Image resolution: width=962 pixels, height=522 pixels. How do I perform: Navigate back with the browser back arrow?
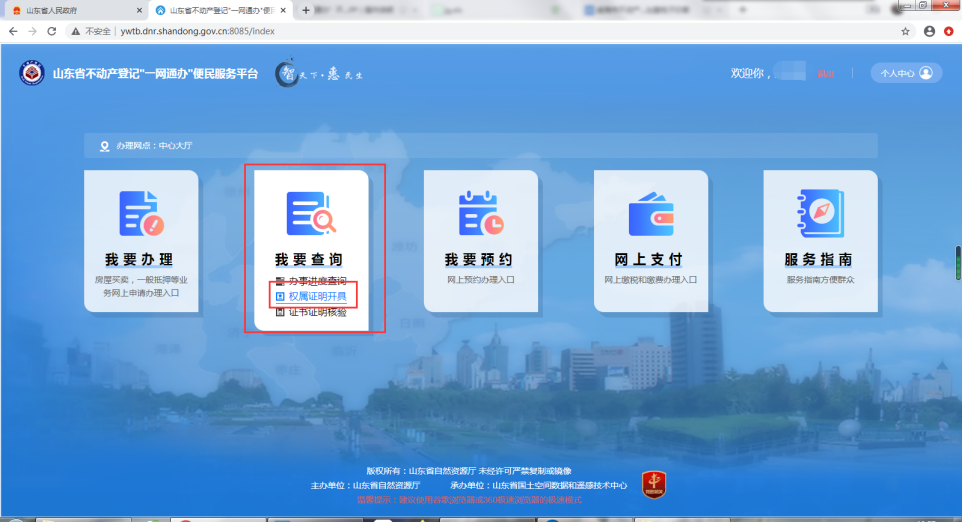[x=13, y=31]
